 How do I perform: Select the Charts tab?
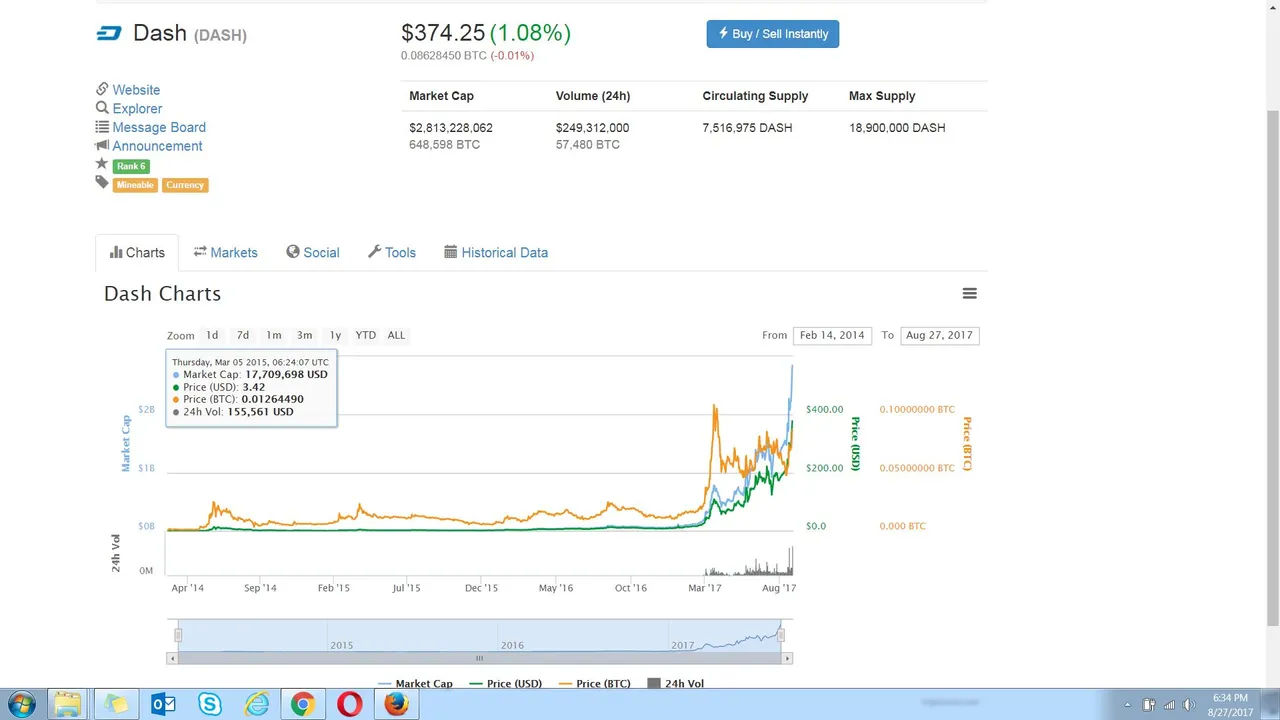click(137, 252)
